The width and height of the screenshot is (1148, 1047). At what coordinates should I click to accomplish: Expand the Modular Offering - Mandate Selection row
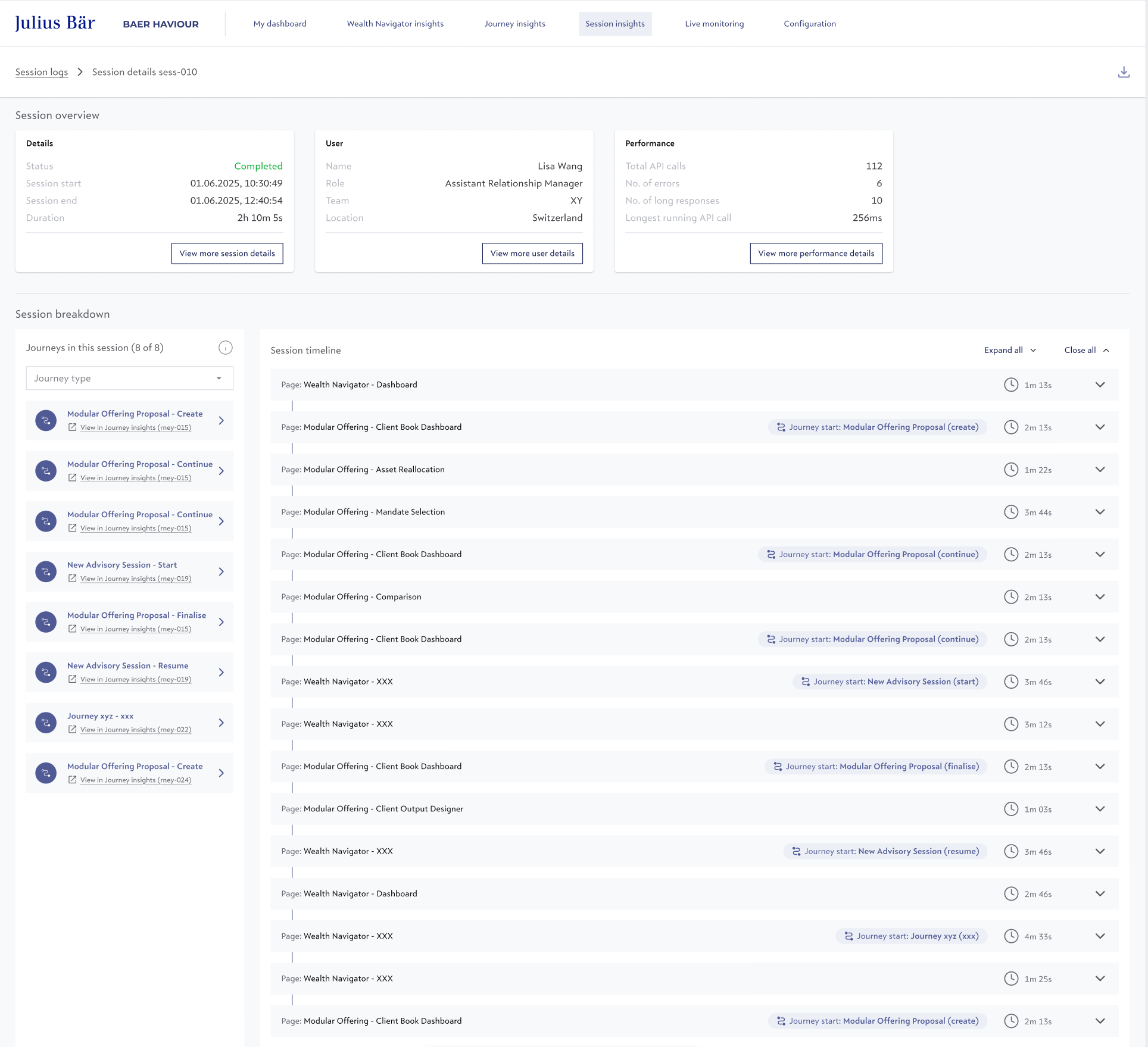click(1100, 512)
